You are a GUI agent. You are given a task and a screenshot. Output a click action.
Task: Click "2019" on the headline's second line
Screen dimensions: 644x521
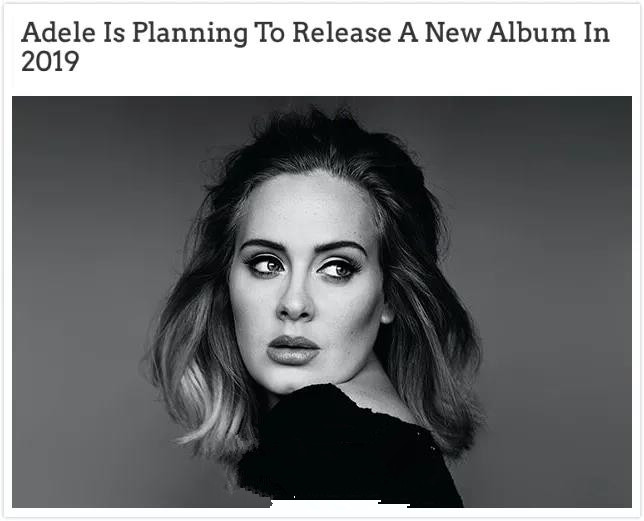50,62
